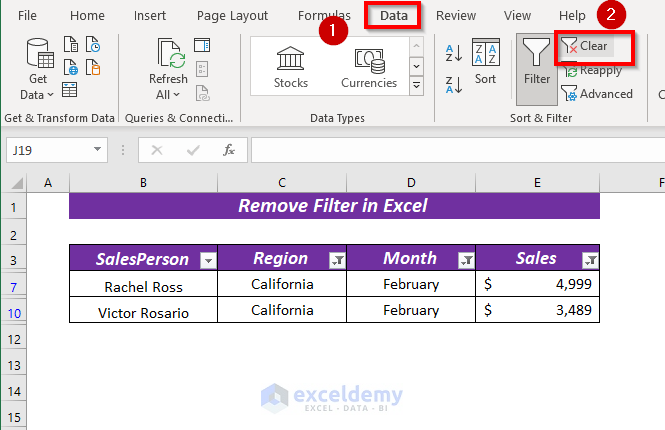Viewport: 665px width, 430px height.
Task: Switch to the Data tab
Action: (394, 16)
